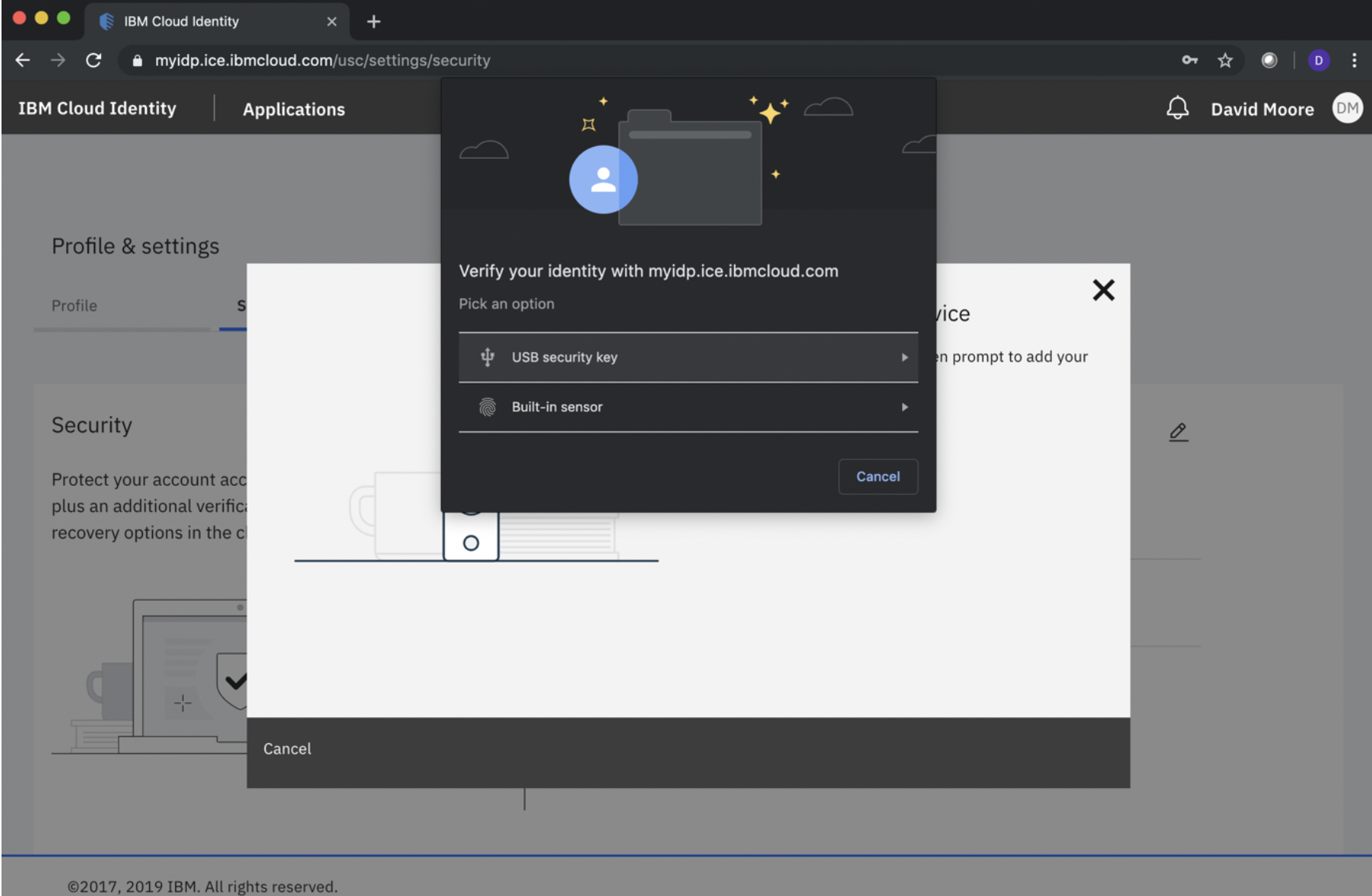Click the lock icon in the address bar
This screenshot has width=1372, height=896.
tap(138, 60)
